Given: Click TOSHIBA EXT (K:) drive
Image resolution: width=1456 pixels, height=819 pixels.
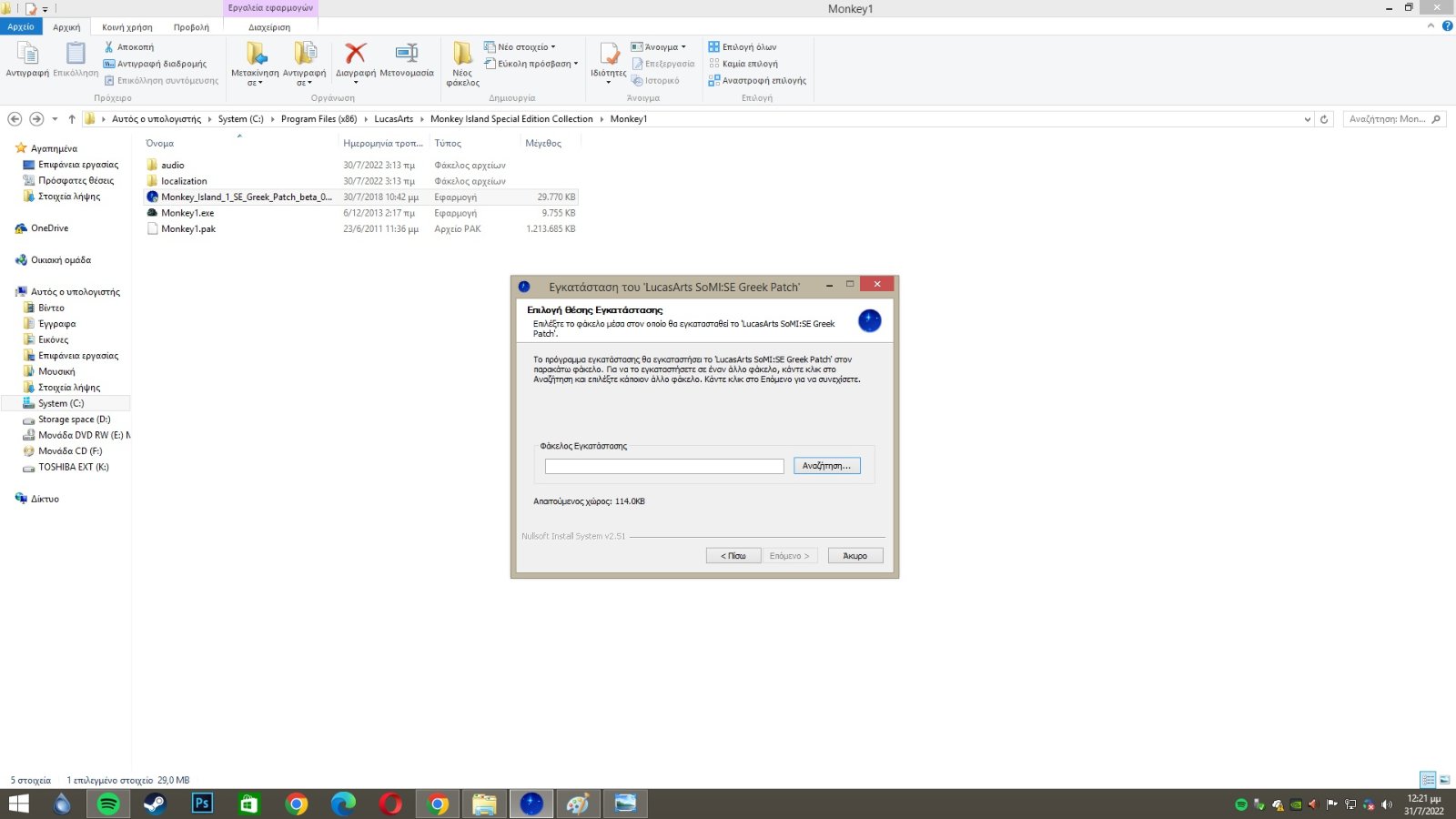Looking at the screenshot, I should tap(73, 467).
